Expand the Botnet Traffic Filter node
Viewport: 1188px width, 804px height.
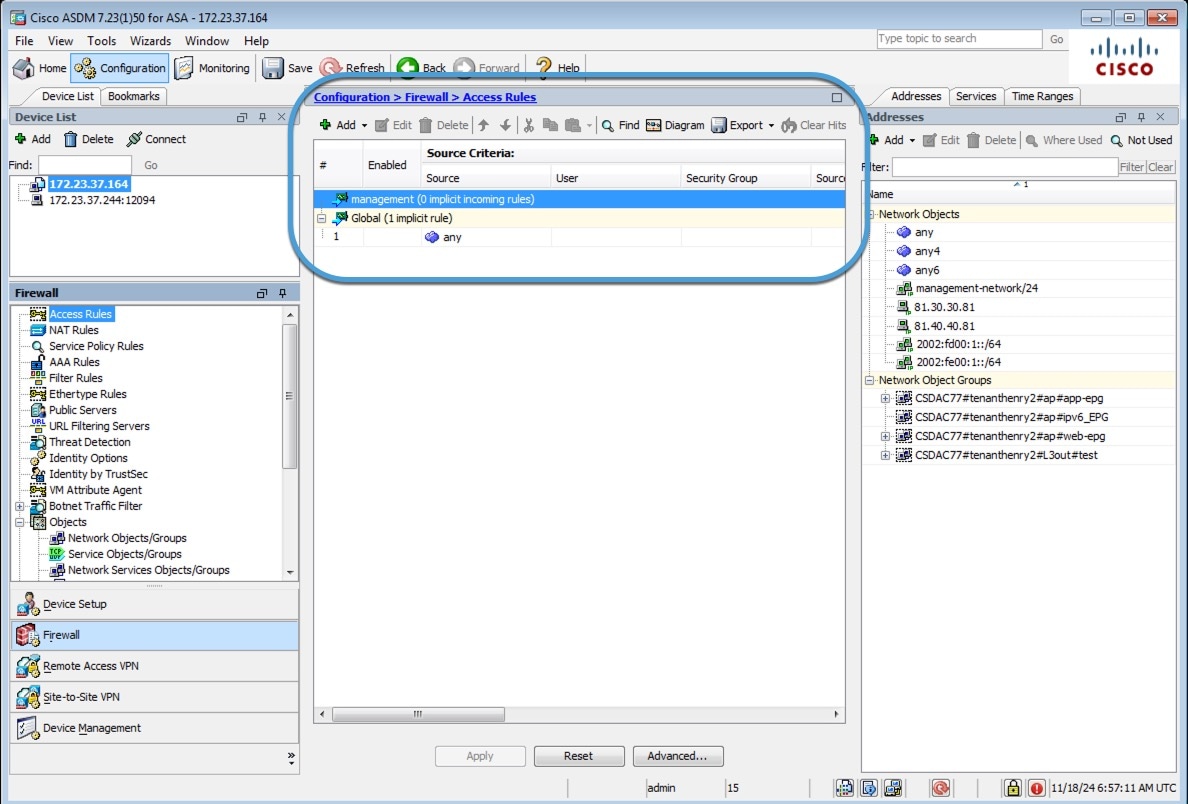(20, 506)
